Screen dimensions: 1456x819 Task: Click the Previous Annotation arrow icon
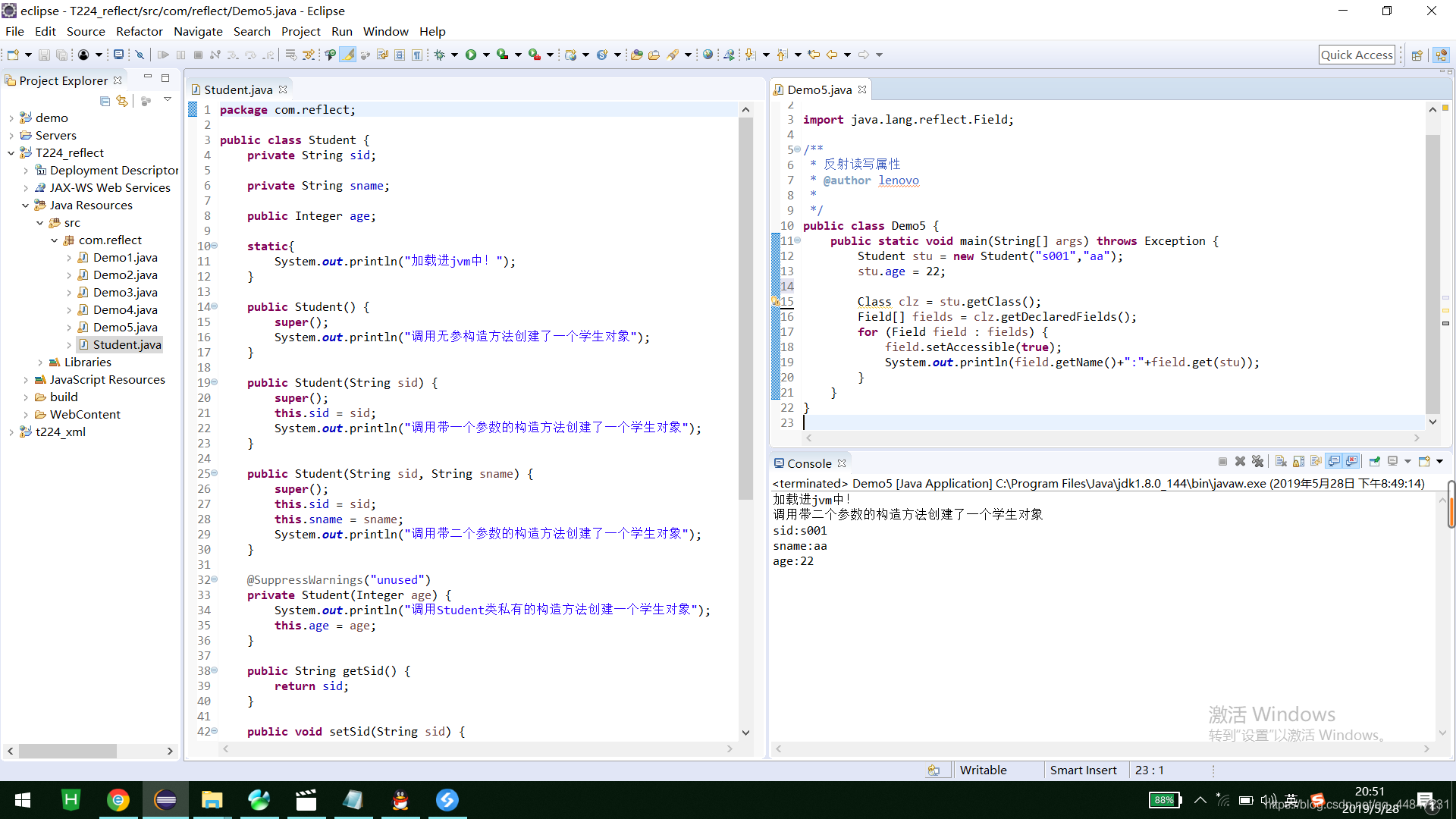pos(782,55)
